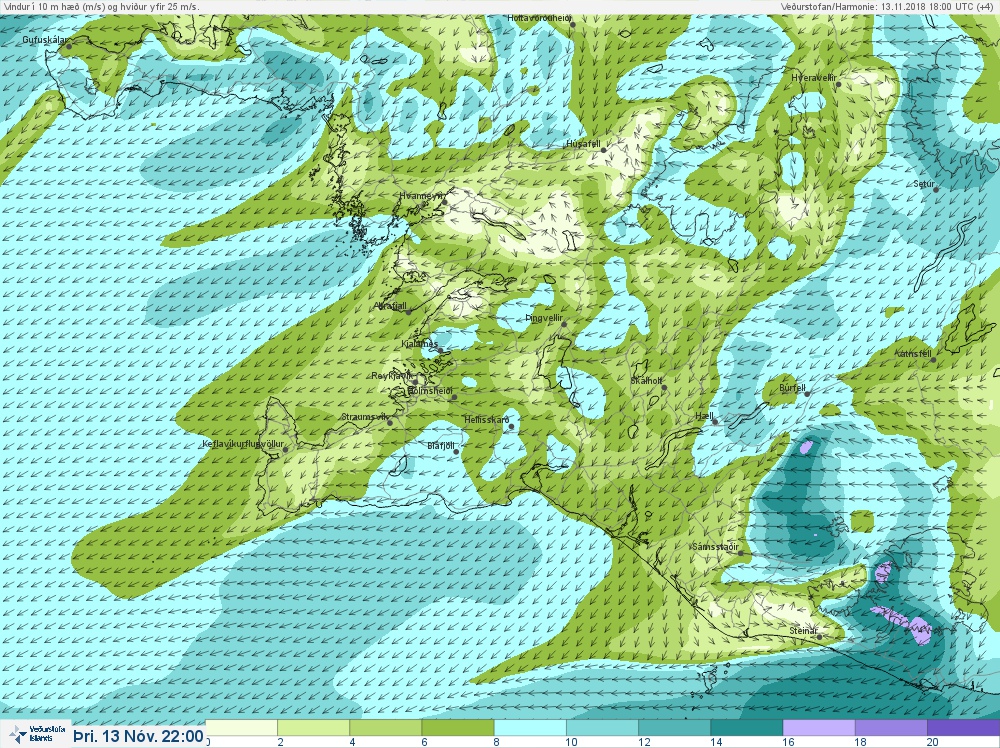Click the light cyan 8–10 m/s legend swatch
This screenshot has height=748, width=1000.
530,728
